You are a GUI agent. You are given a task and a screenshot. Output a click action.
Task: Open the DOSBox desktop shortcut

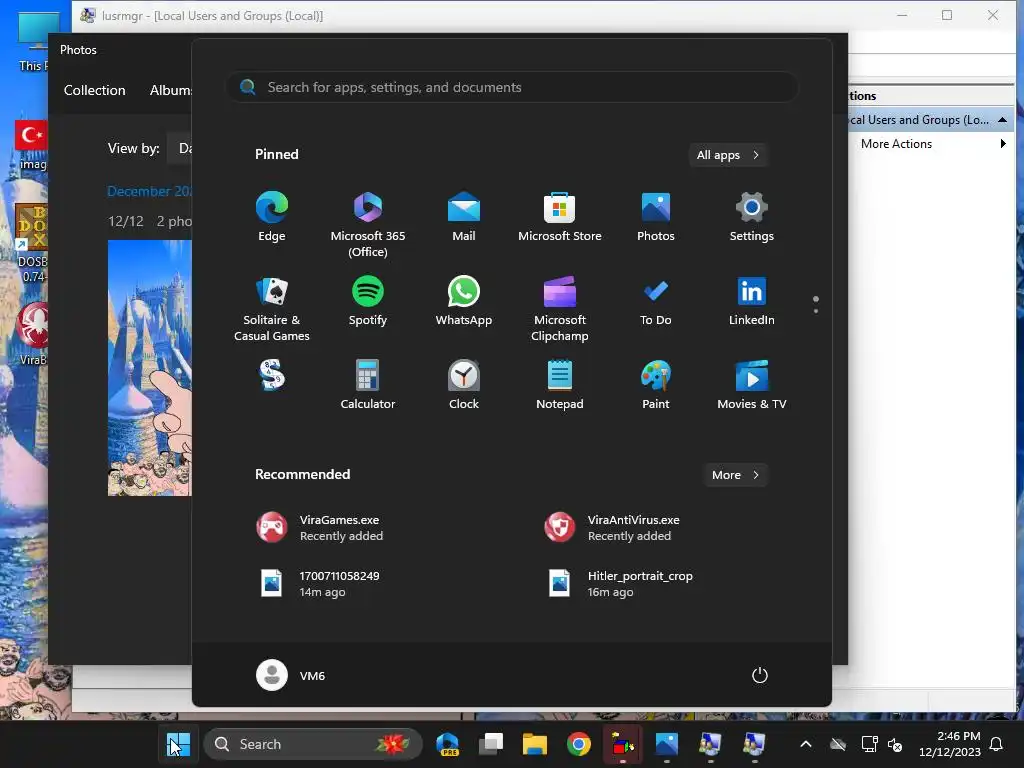click(31, 243)
